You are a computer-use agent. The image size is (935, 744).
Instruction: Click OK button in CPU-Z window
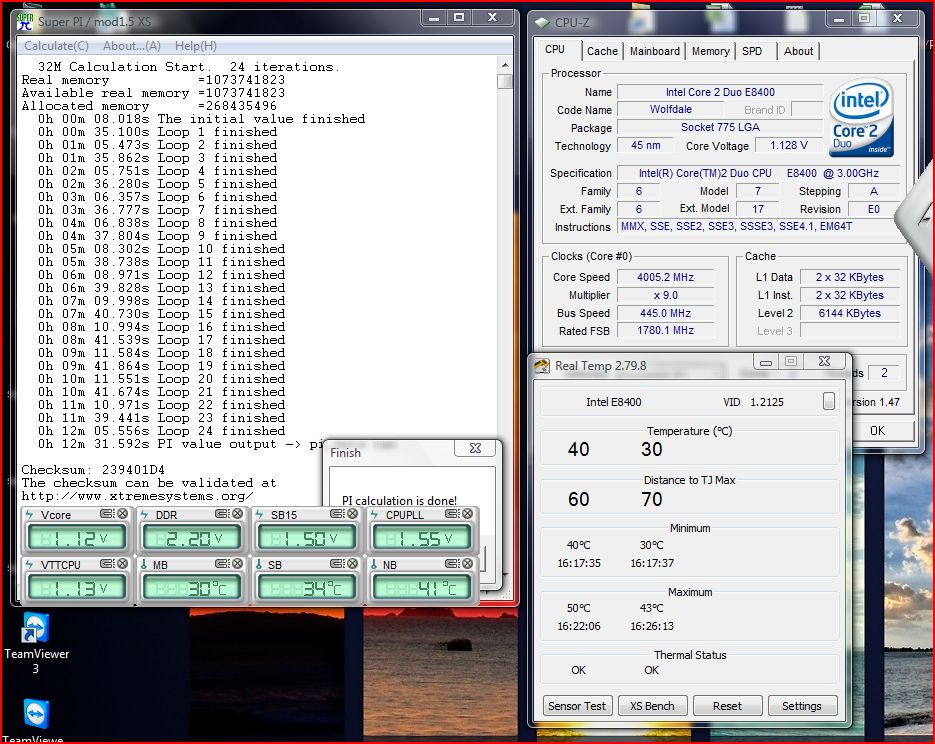tap(878, 430)
